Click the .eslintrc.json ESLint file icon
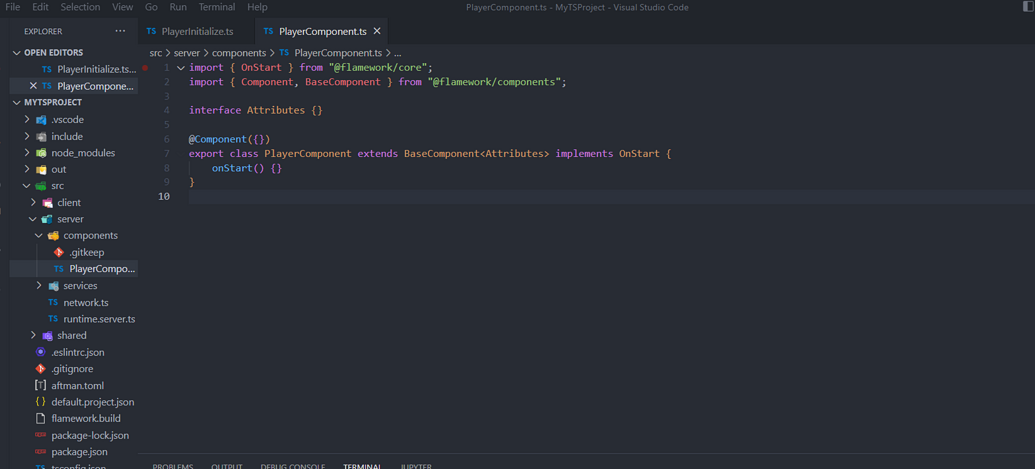Image resolution: width=1035 pixels, height=469 pixels. coord(40,352)
